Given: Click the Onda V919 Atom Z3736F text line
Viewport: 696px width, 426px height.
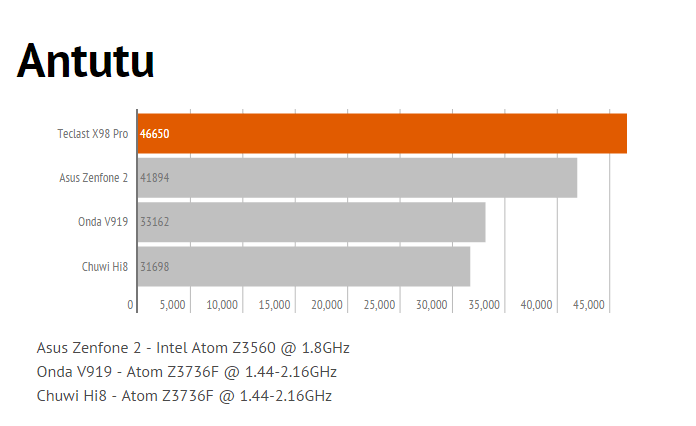Looking at the screenshot, I should click(186, 372).
